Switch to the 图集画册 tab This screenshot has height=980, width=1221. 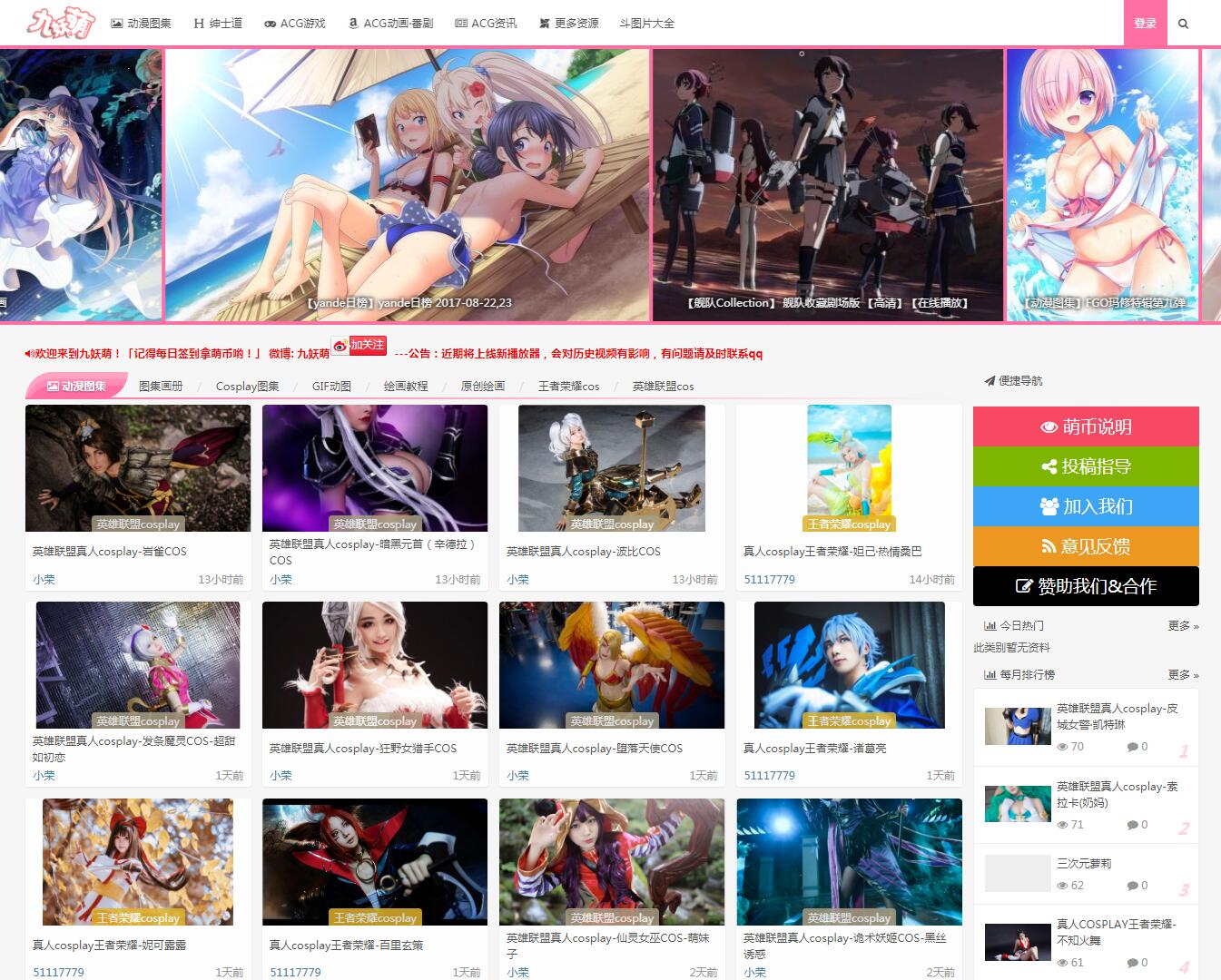(161, 387)
